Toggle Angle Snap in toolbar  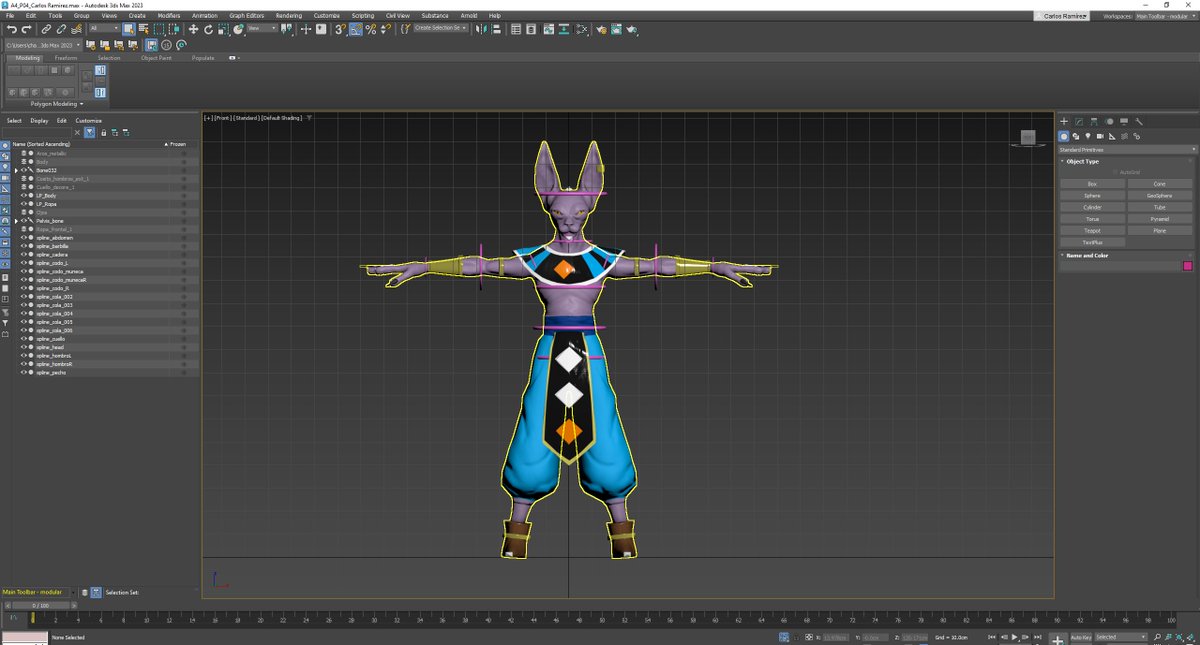356,30
